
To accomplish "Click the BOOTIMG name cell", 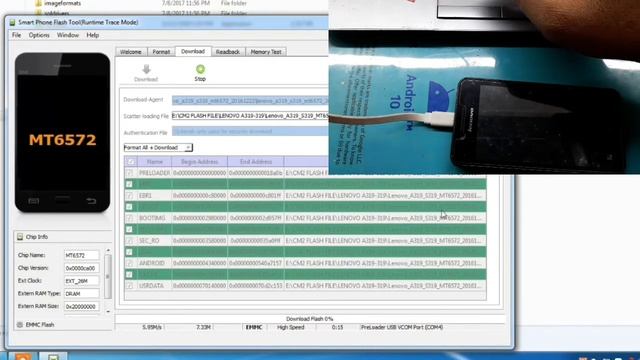I will tap(154, 218).
